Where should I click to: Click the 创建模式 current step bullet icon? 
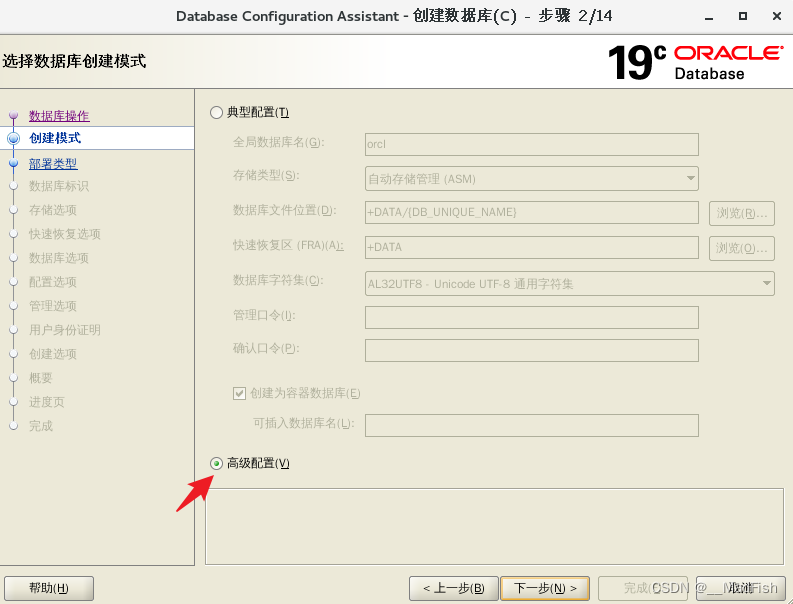pos(14,138)
